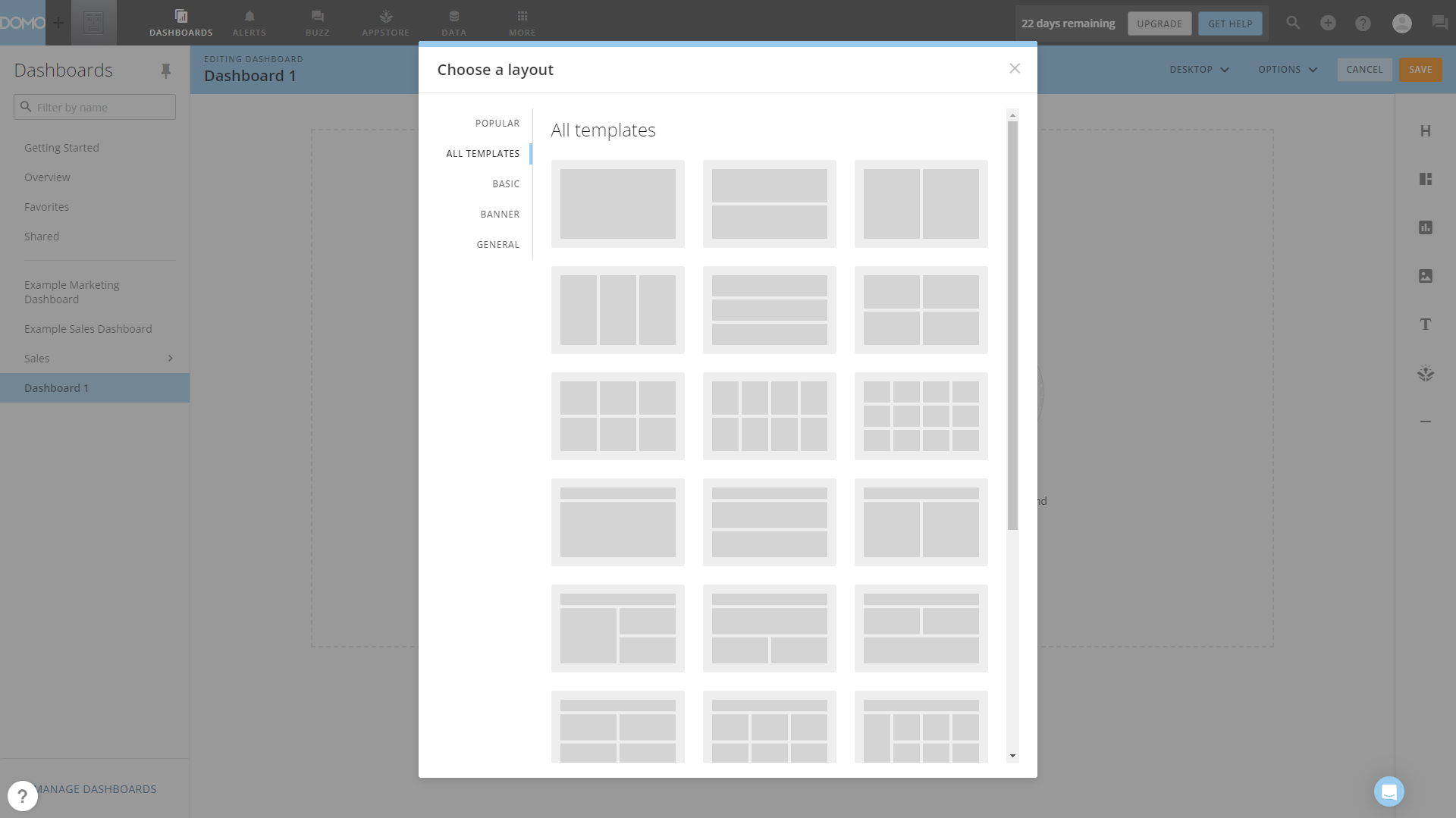Open the Appstore in top navigation
Image resolution: width=1456 pixels, height=818 pixels.
point(385,23)
